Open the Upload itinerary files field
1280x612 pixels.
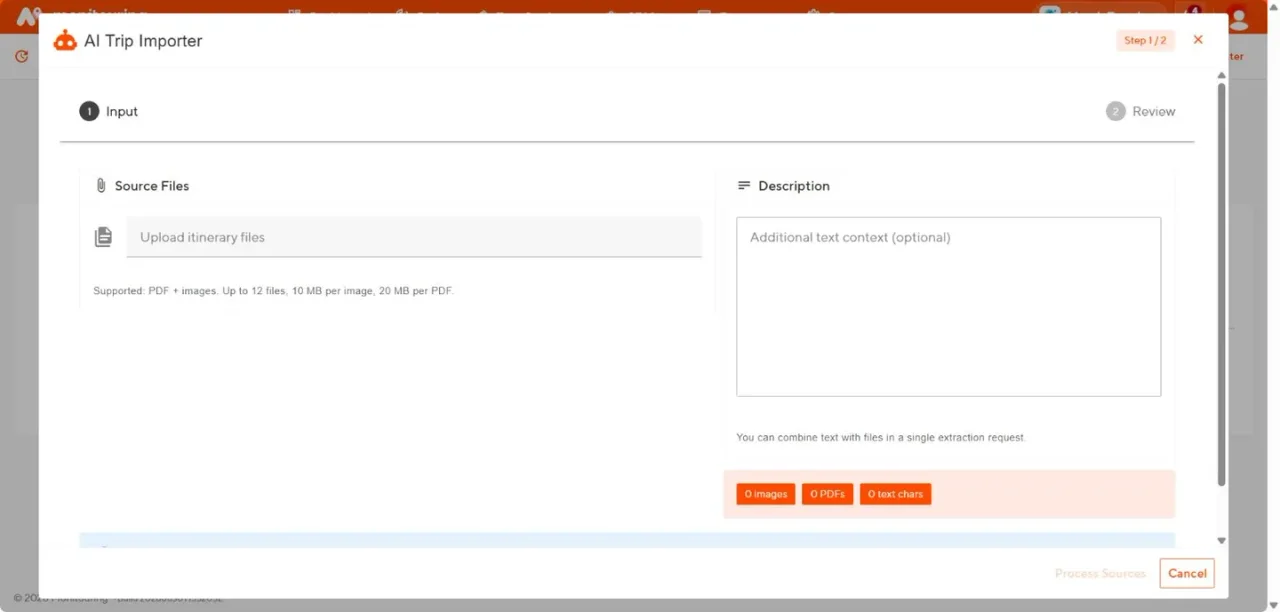click(414, 237)
